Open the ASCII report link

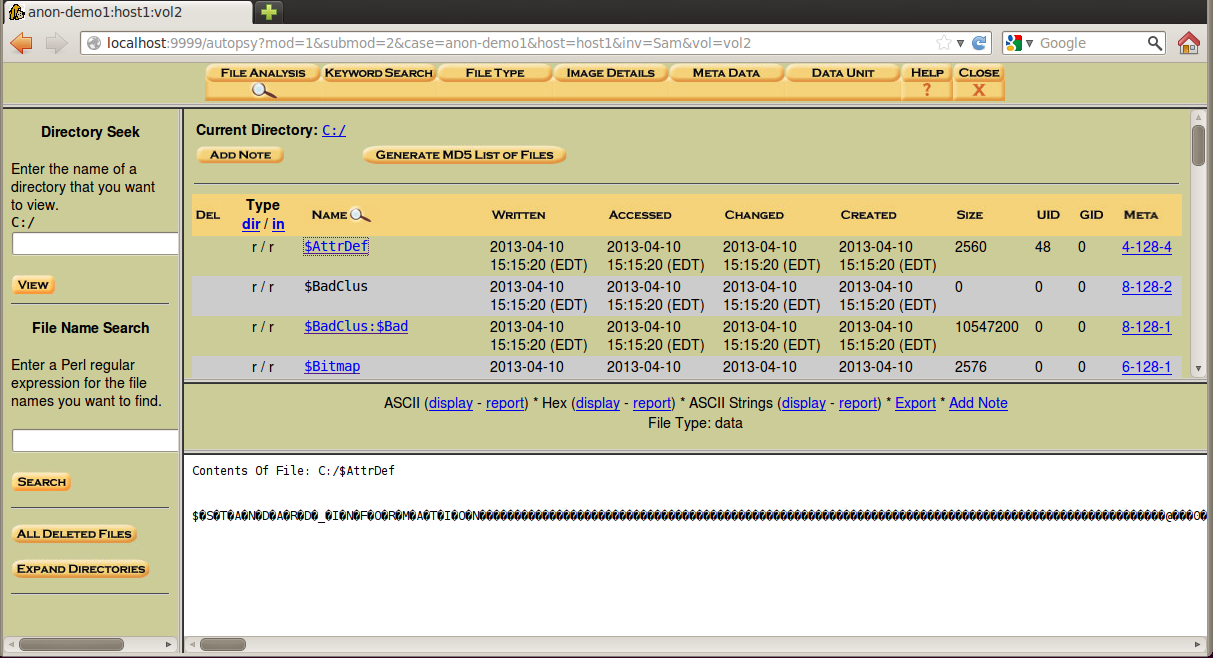point(505,403)
